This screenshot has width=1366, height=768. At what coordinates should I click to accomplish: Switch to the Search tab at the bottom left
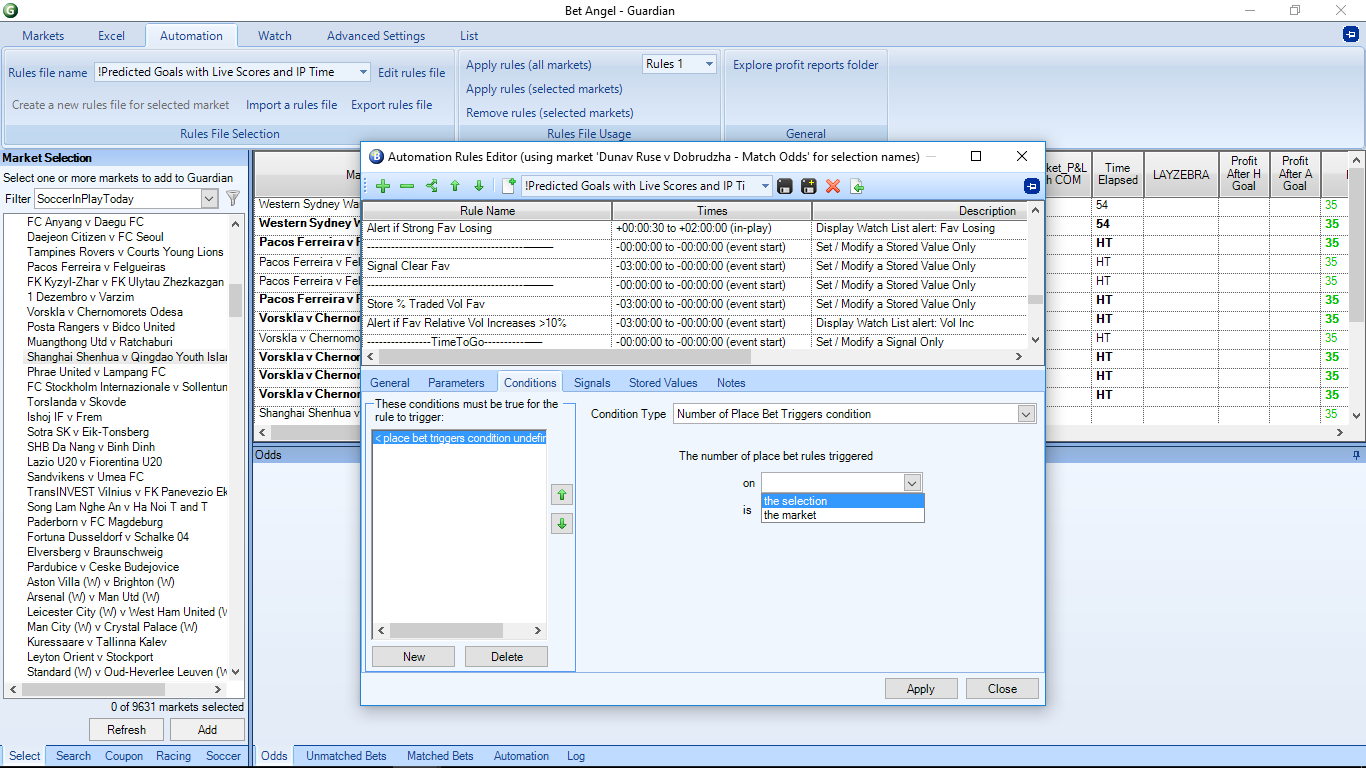pos(73,756)
